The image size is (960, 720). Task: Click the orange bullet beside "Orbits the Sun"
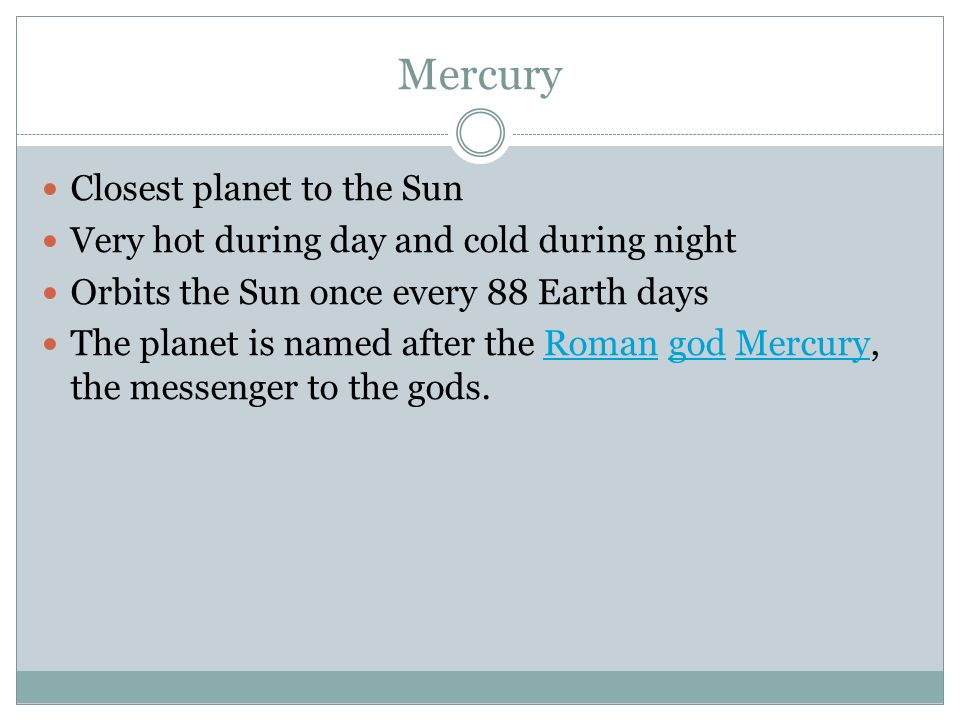point(50,293)
